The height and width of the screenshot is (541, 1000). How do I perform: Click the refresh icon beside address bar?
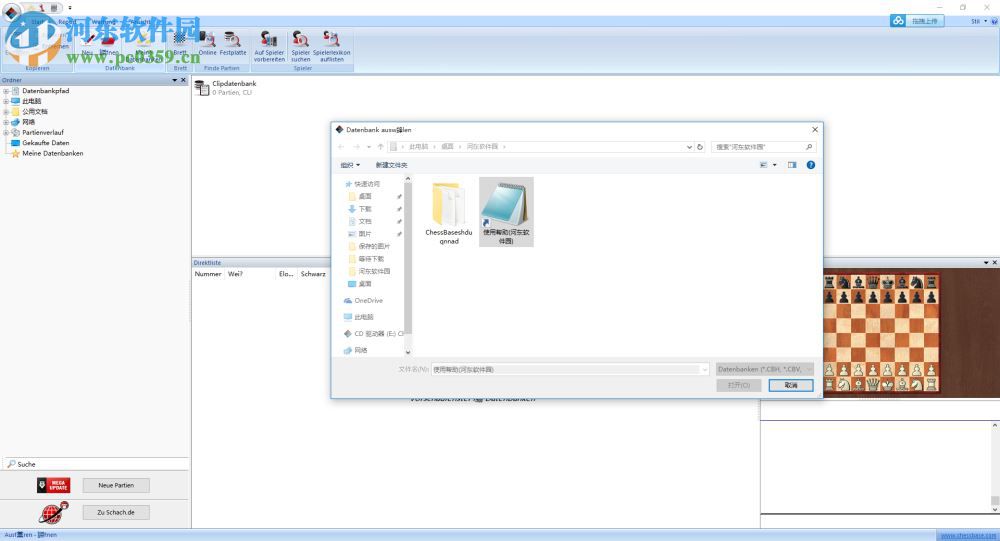[700, 147]
